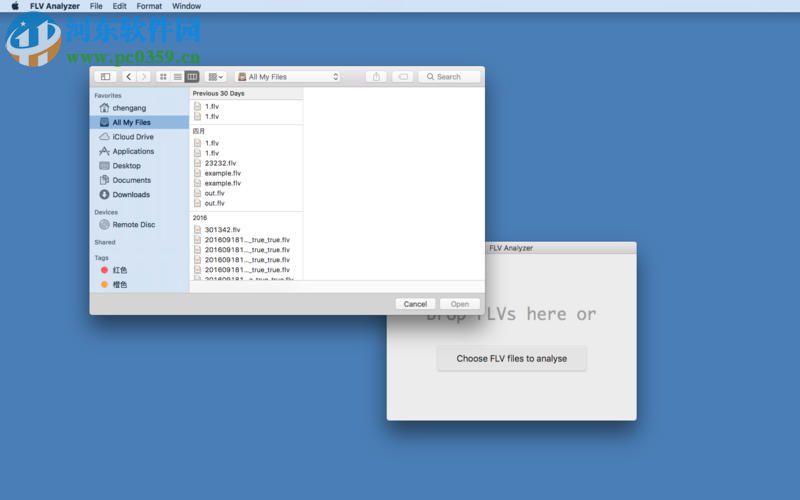
Task: Open the File menu
Action: click(x=96, y=6)
